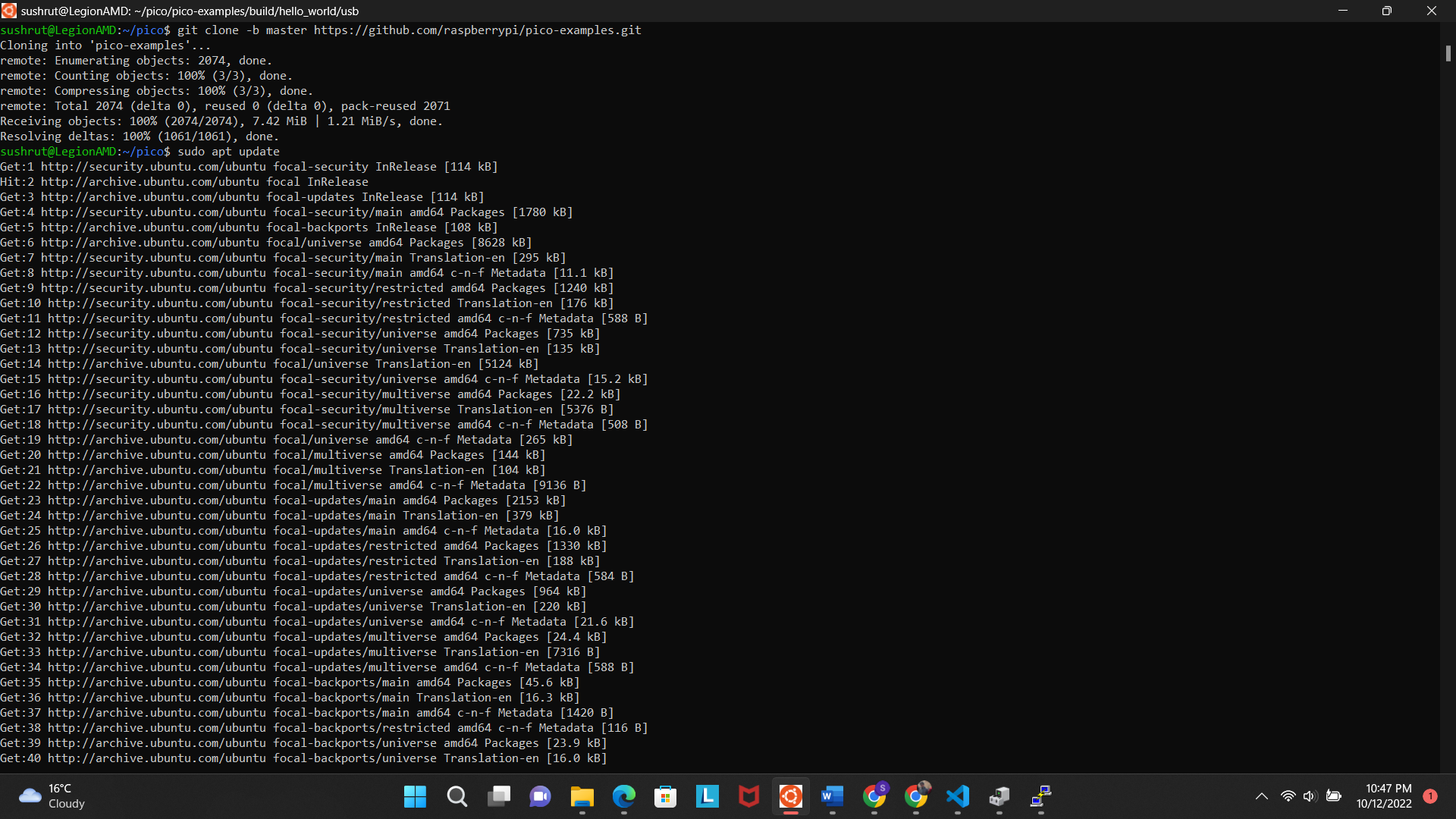Open the second Chrome profile icon
This screenshot has height=819, width=1456.
click(917, 796)
